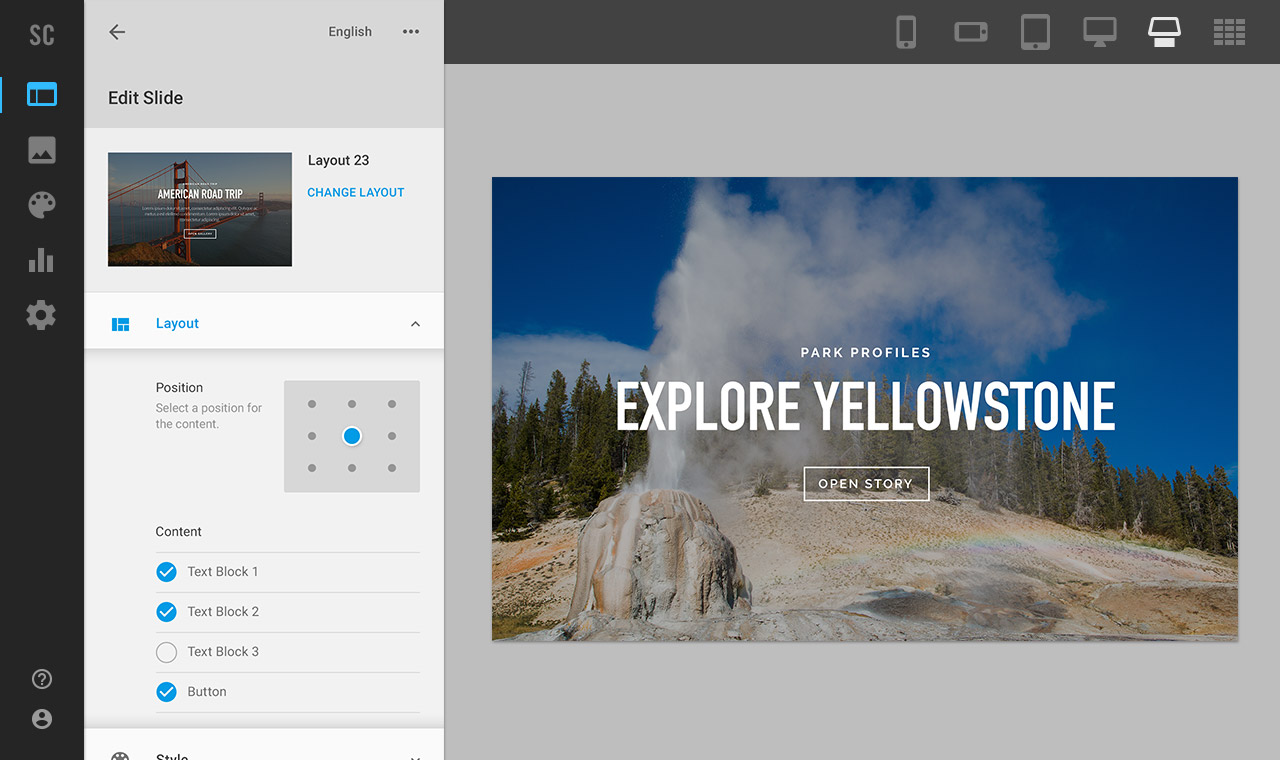Select the highlighted widescreen display view

point(1164,32)
